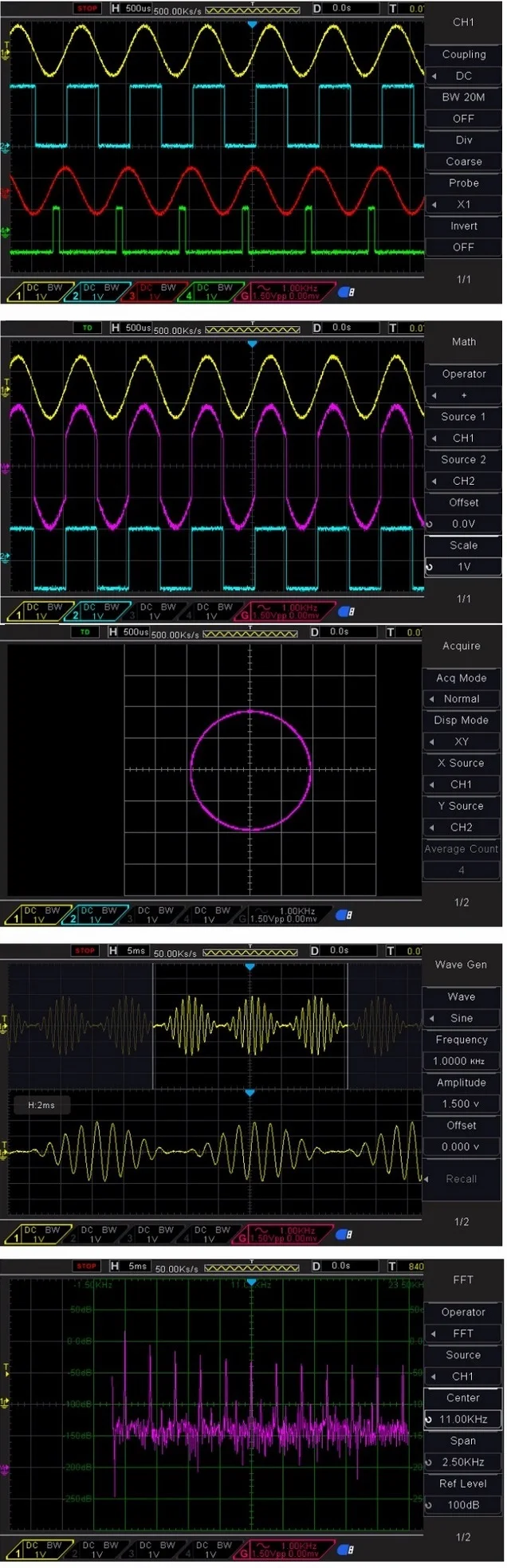This screenshot has width=507, height=1568.
Task: Toggle Div setting from Coarse
Action: [463, 161]
